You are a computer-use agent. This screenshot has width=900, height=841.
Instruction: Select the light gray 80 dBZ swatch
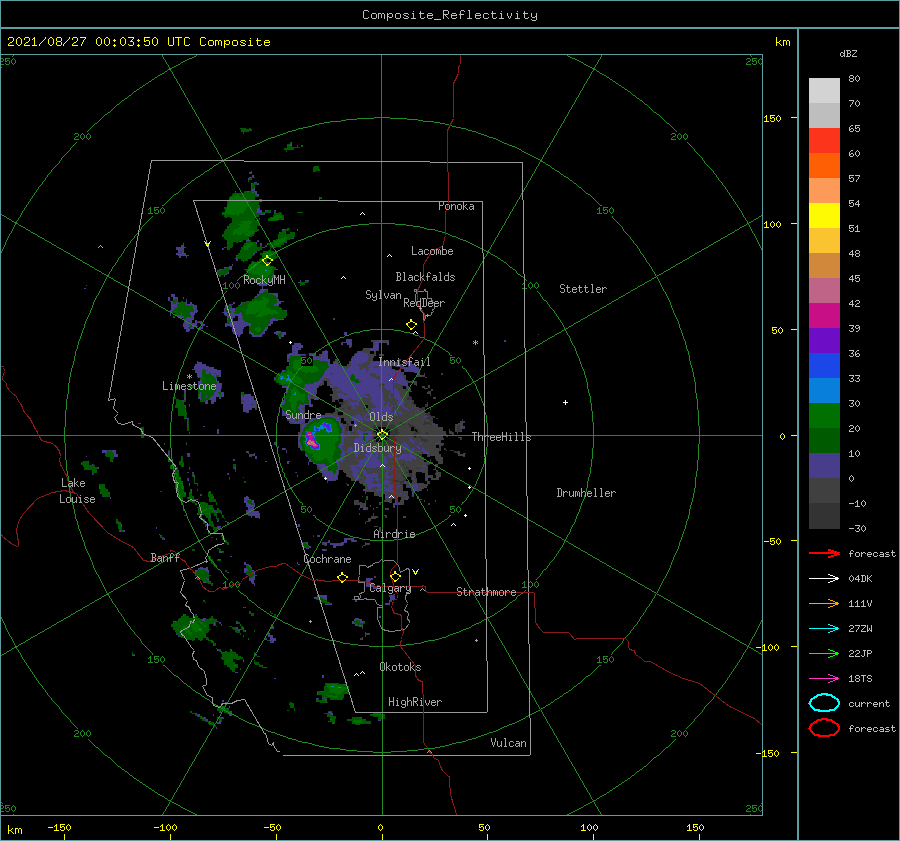pos(824,90)
